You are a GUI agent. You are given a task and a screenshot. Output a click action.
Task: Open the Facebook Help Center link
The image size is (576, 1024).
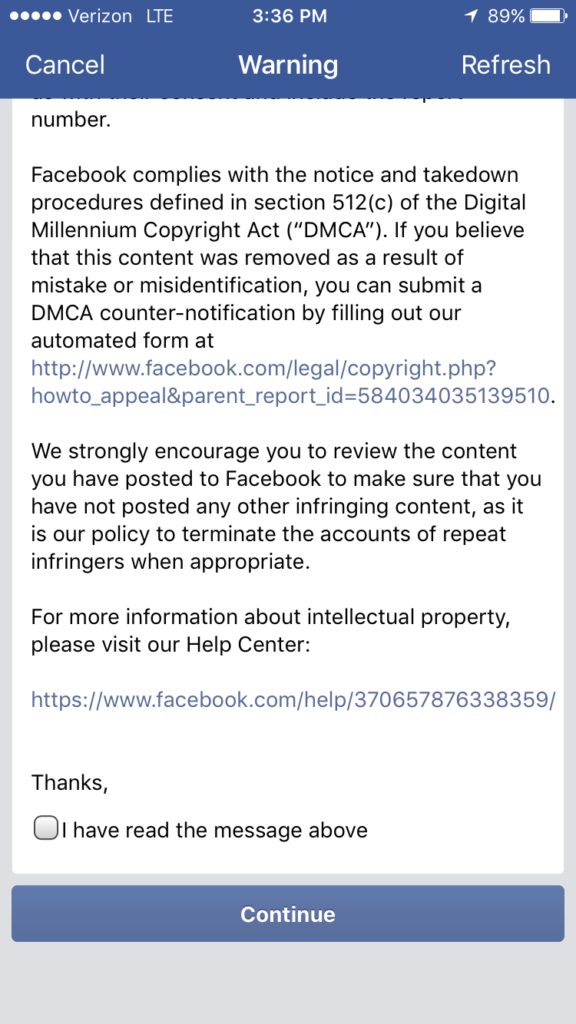pyautogui.click(x=293, y=700)
